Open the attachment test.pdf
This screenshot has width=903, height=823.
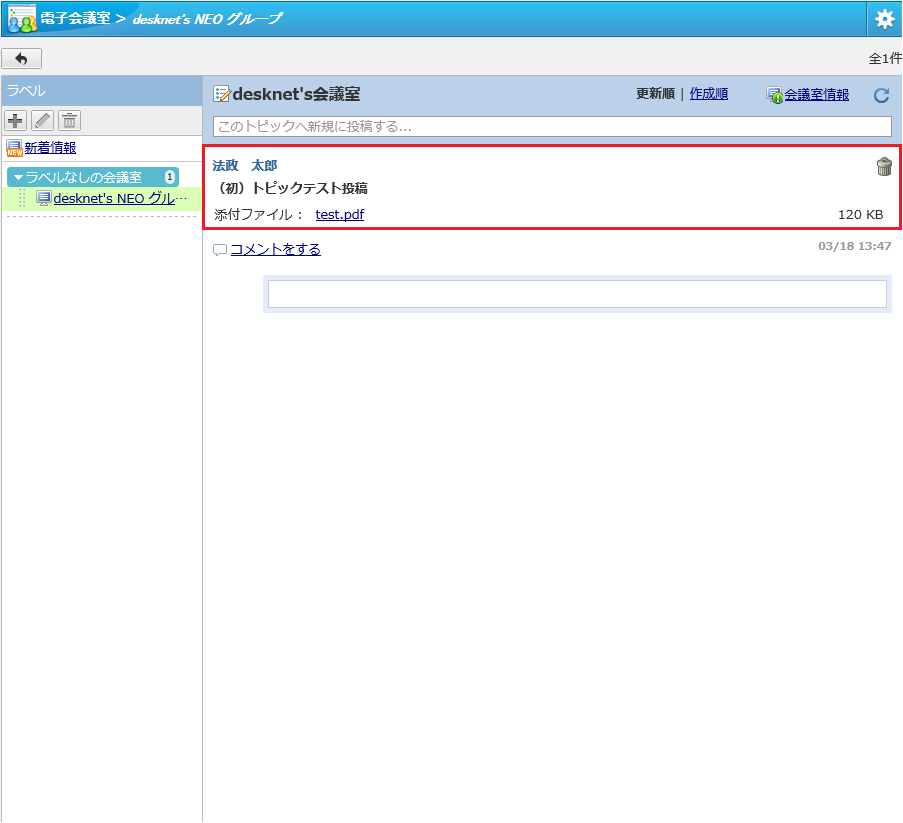[x=340, y=214]
